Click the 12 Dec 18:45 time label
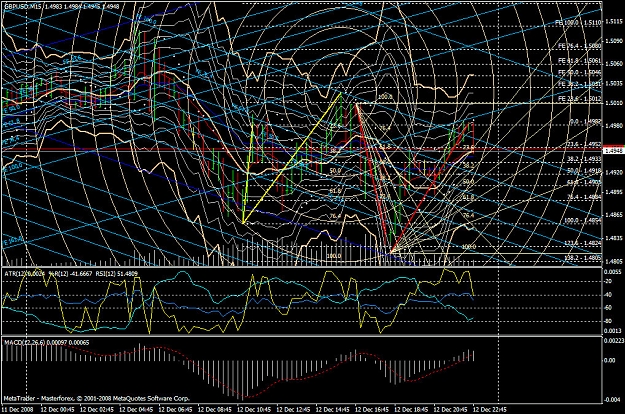The height and width of the screenshot is (414, 625). click(411, 410)
